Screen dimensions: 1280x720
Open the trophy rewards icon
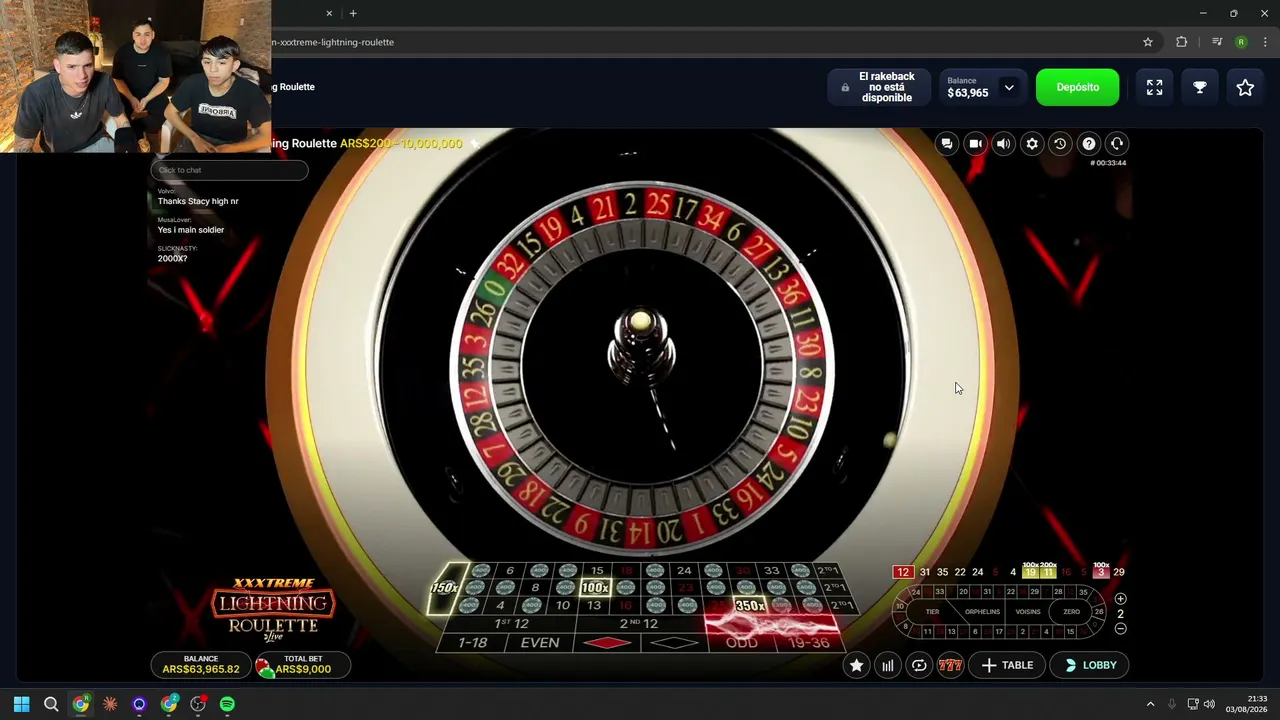1200,87
